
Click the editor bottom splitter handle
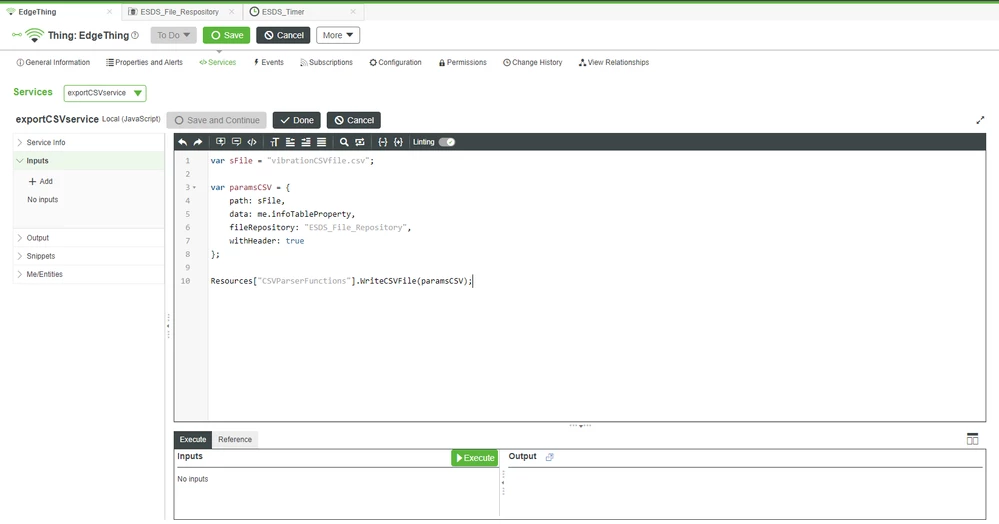point(580,425)
